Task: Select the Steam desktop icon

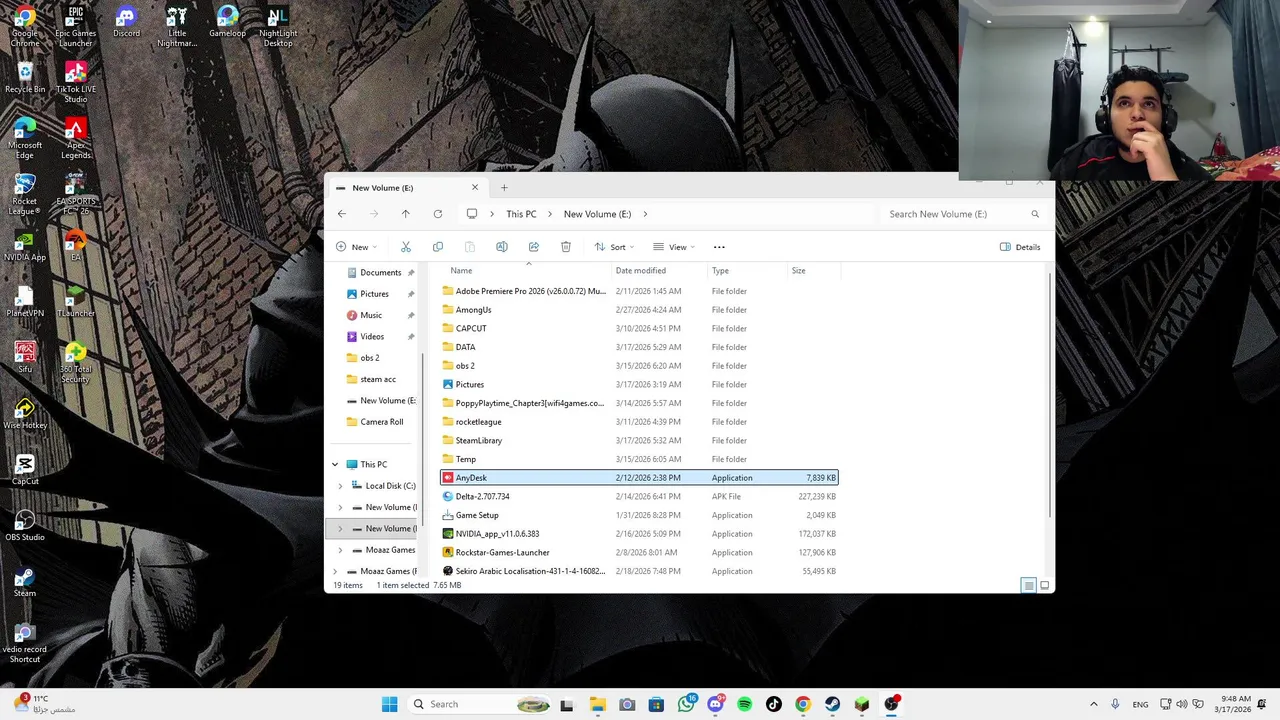Action: (25, 582)
